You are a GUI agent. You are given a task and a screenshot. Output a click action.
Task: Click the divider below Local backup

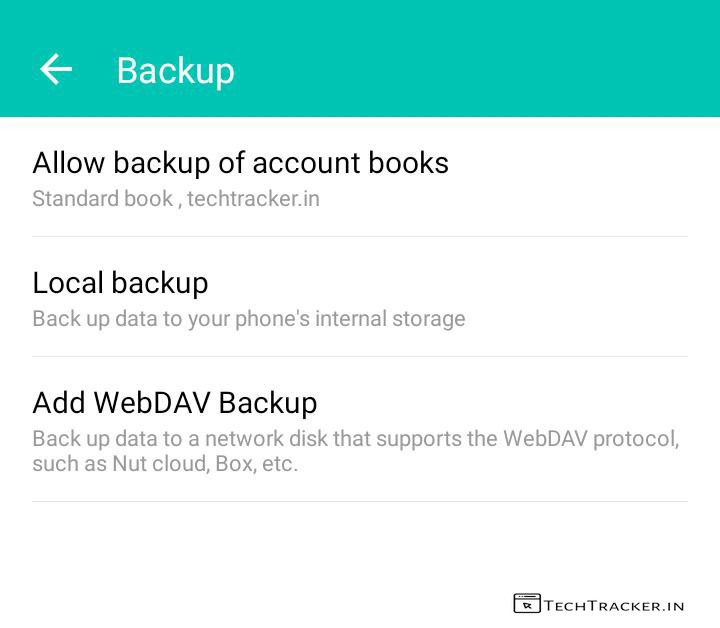[x=360, y=357]
